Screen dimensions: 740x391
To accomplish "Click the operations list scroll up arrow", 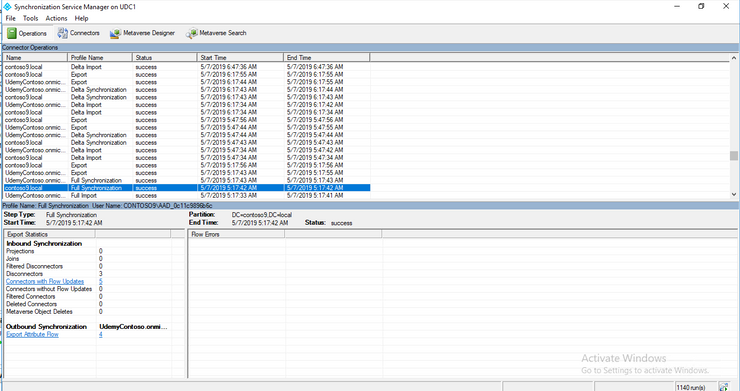I will tap(734, 58).
